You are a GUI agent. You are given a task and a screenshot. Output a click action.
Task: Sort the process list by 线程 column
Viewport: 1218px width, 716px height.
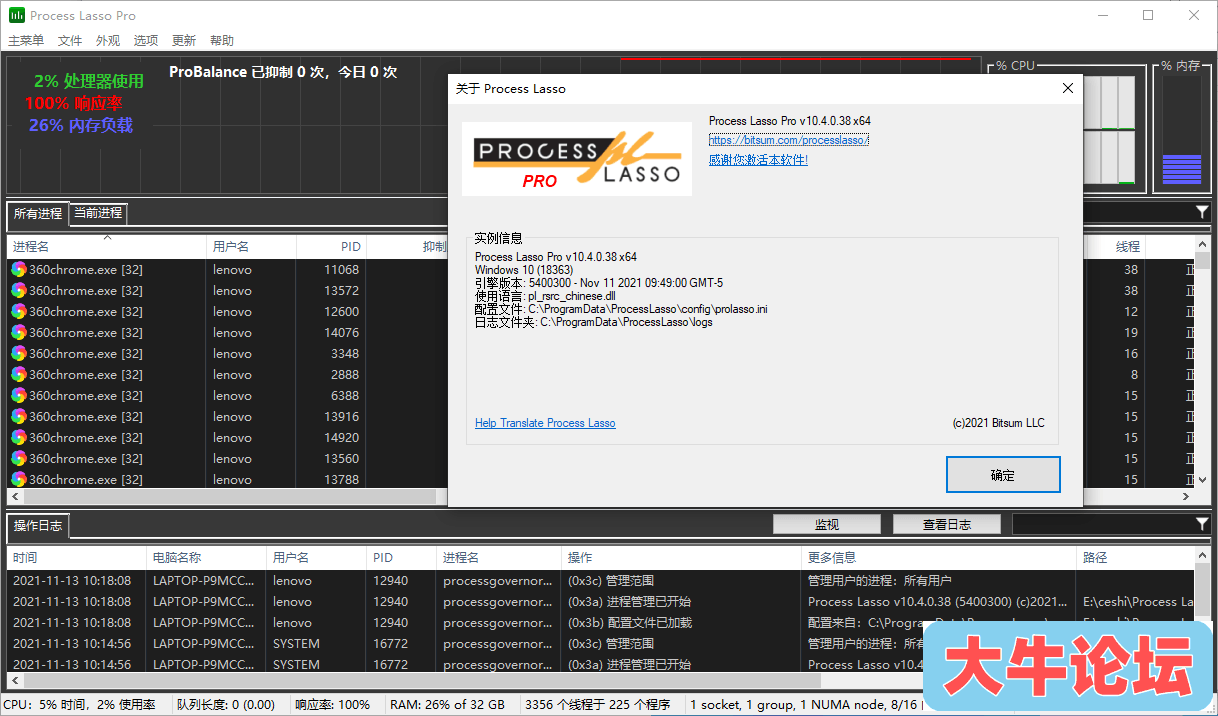[x=1114, y=246]
